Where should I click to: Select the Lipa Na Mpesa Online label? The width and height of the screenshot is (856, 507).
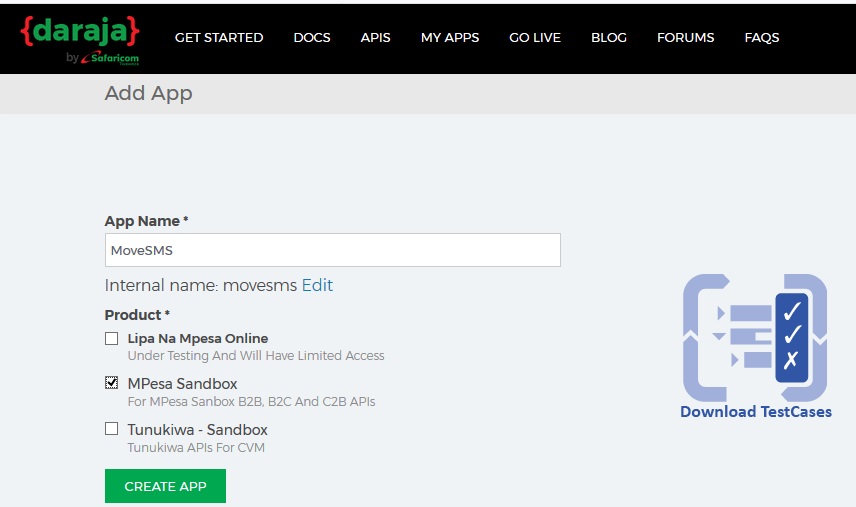pos(198,338)
